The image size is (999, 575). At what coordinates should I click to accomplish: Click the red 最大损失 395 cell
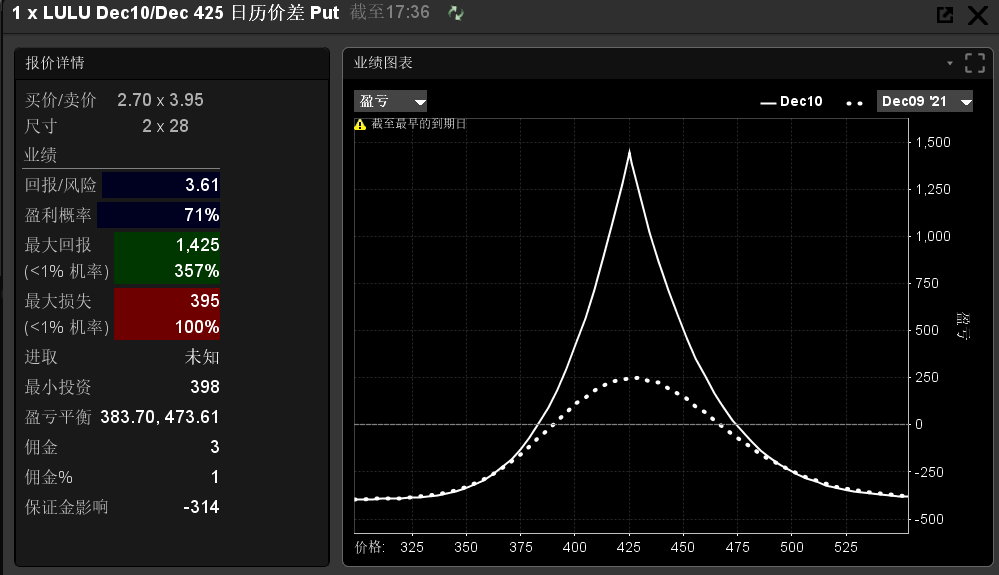click(167, 301)
